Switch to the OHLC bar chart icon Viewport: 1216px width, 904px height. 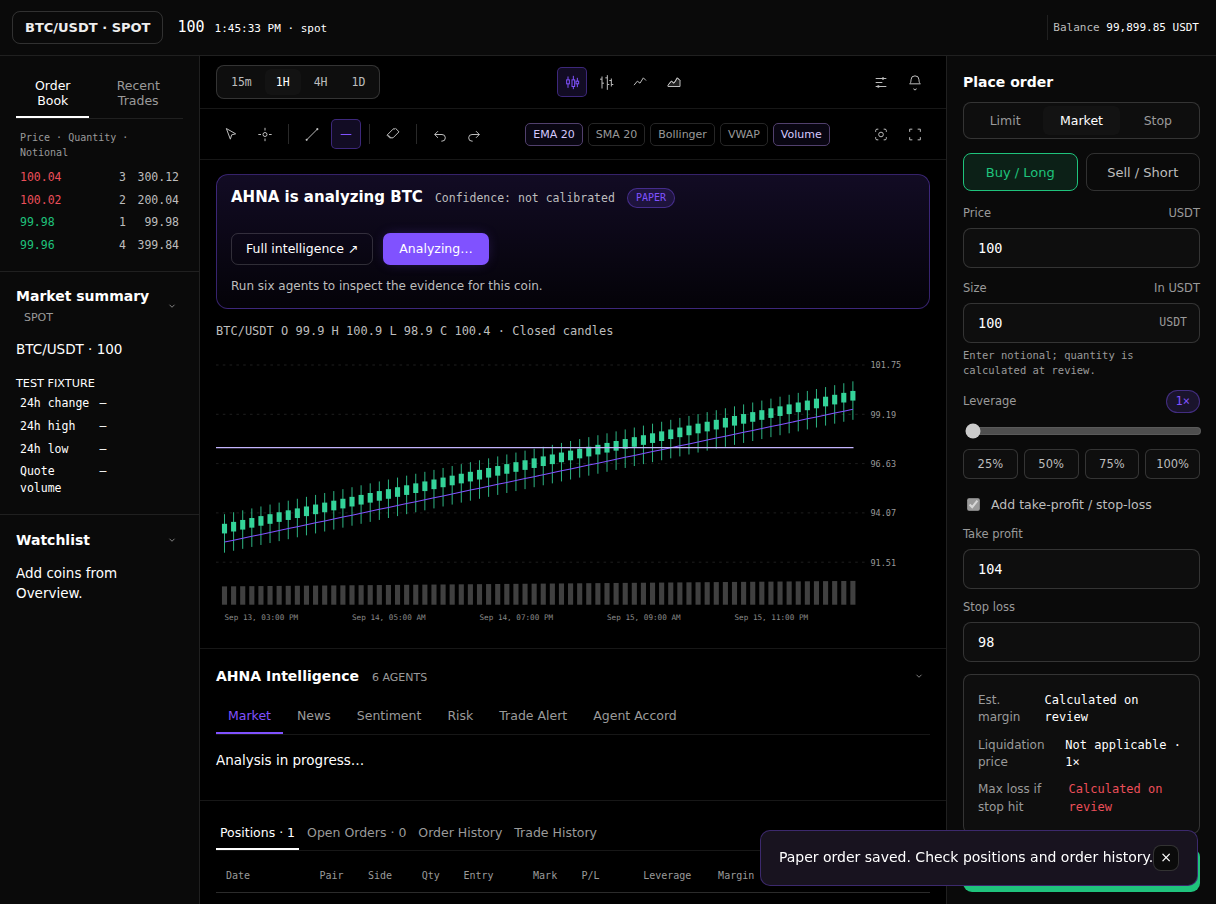pos(606,82)
